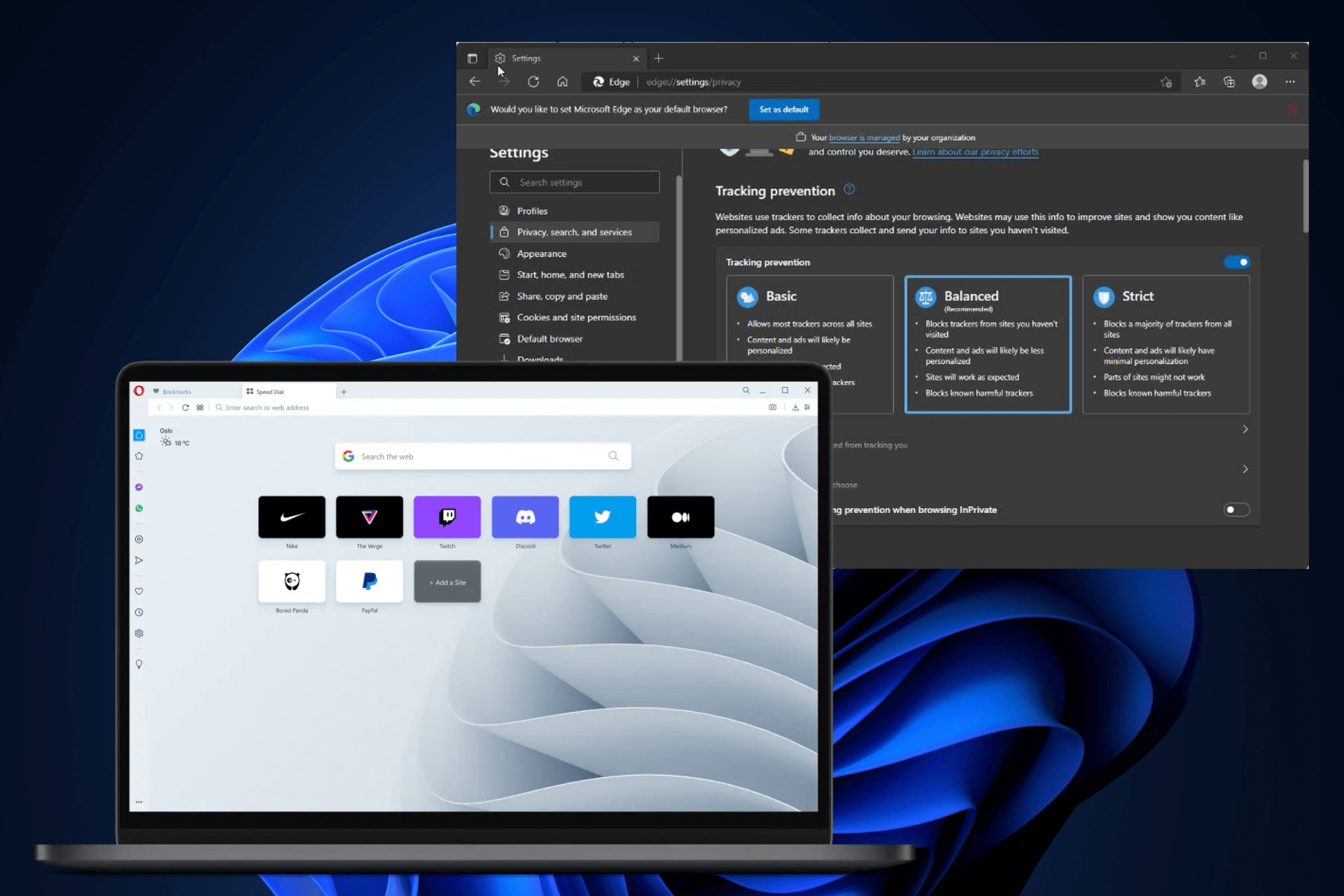This screenshot has height=896, width=1344.
Task: Open a new tab in Opera
Action: [344, 392]
